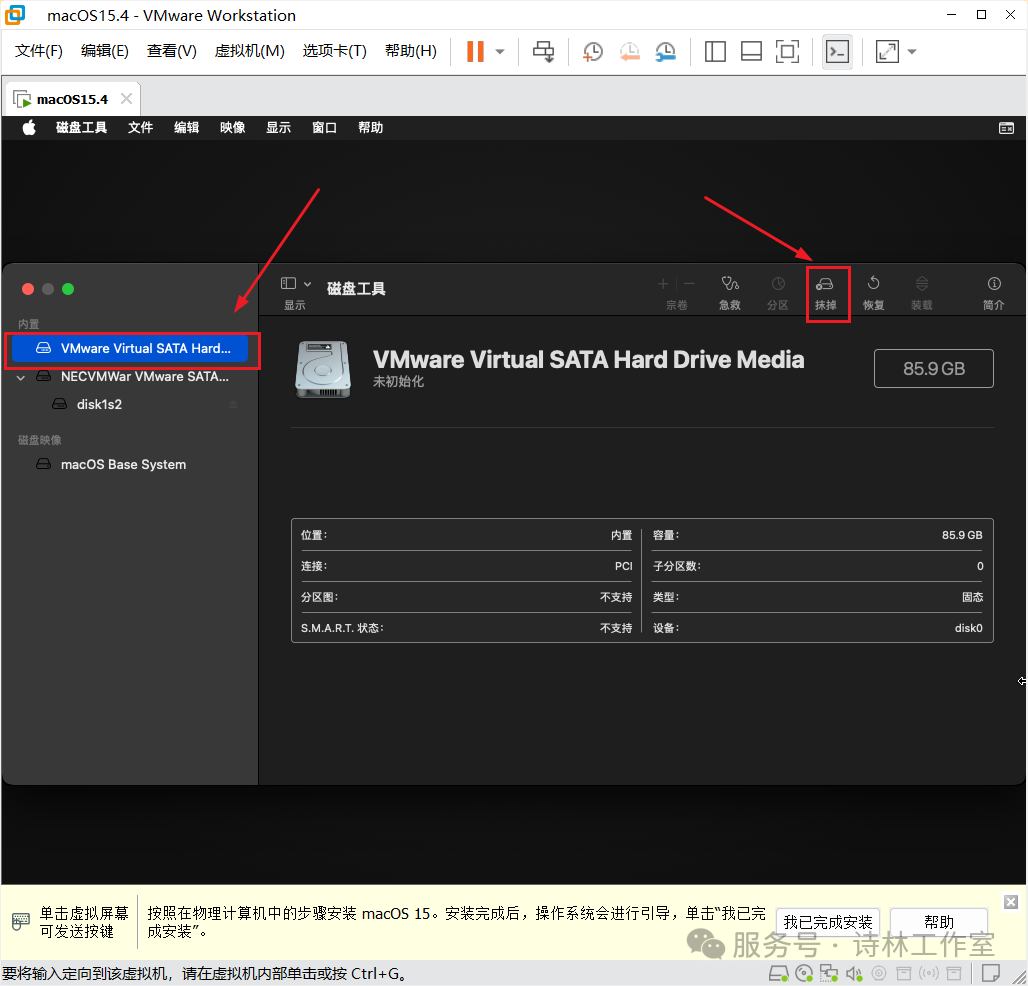The width and height of the screenshot is (1028, 986).
Task: Toggle the VMware library sidebar icon
Action: point(715,52)
